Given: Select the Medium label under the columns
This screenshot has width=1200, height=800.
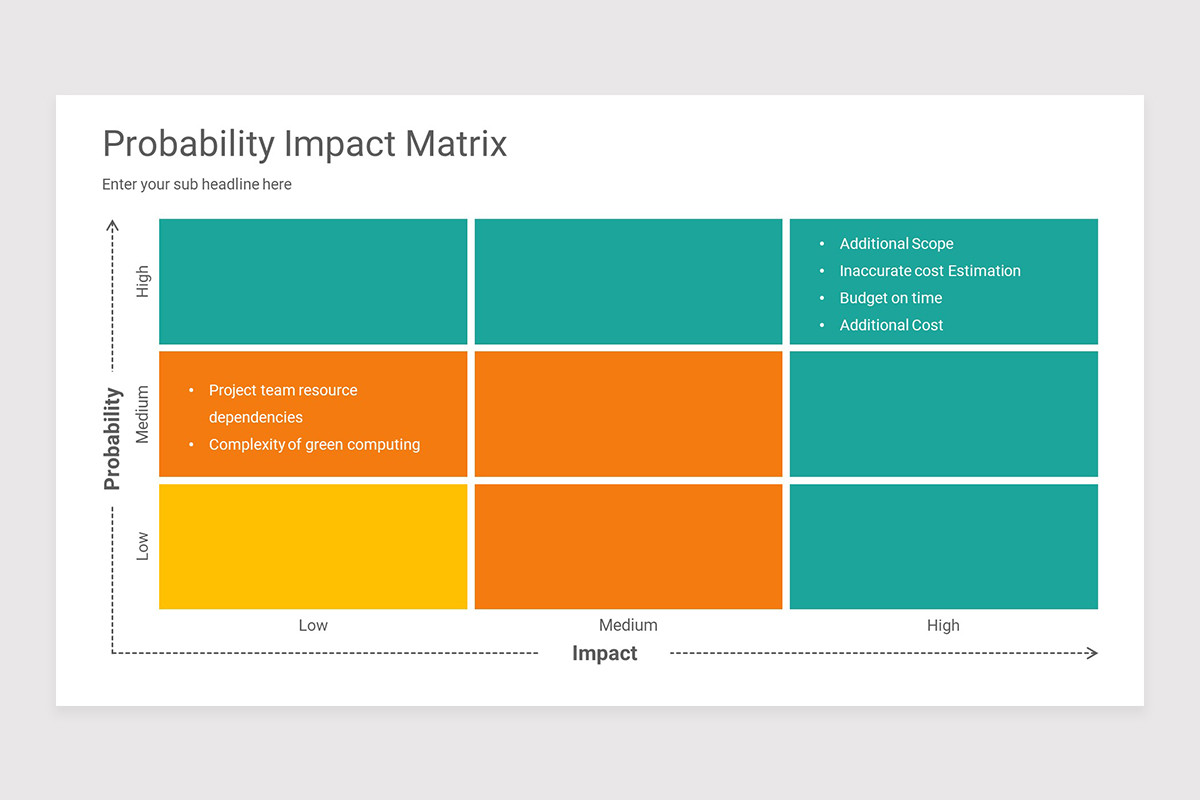Looking at the screenshot, I should [628, 625].
